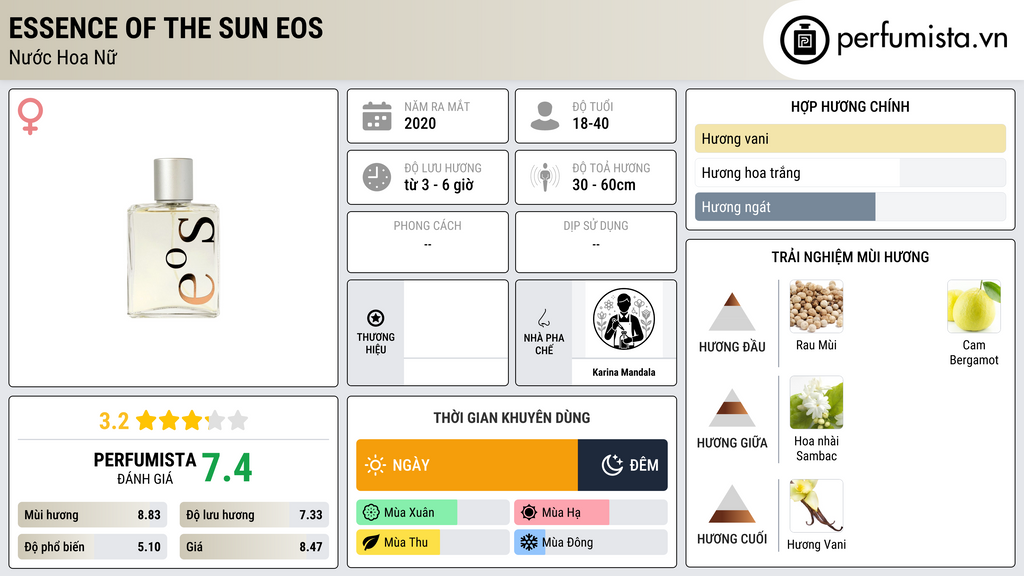1024x576 pixels.
Task: Click the Hương ngát accord bar
Action: pos(850,207)
